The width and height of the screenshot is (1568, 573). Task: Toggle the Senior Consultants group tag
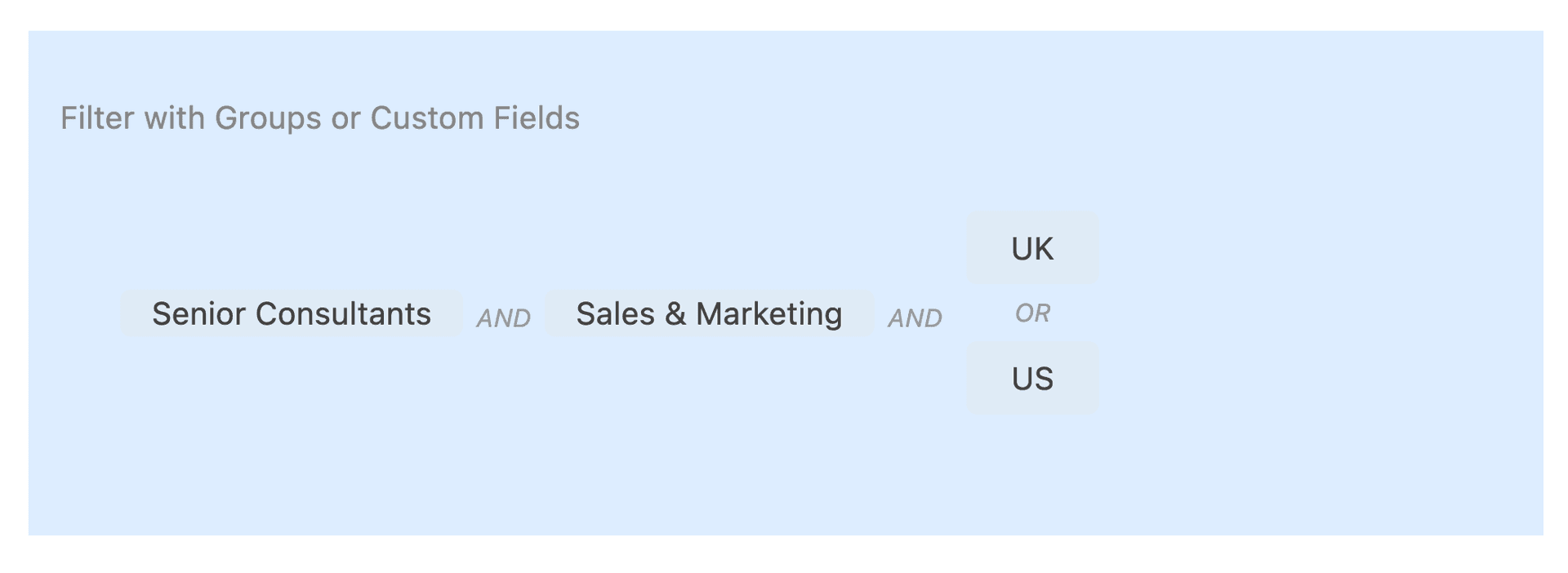[x=292, y=313]
